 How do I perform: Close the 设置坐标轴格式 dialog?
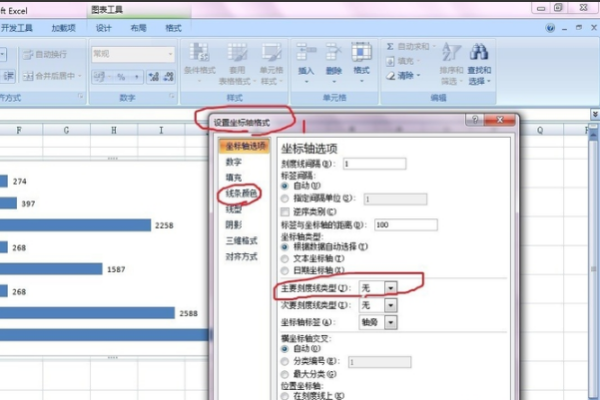(x=500, y=120)
